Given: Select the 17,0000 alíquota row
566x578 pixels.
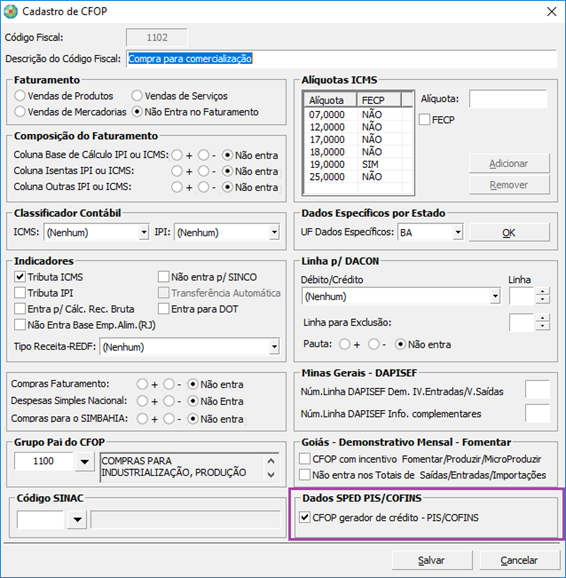Looking at the screenshot, I should tap(358, 140).
